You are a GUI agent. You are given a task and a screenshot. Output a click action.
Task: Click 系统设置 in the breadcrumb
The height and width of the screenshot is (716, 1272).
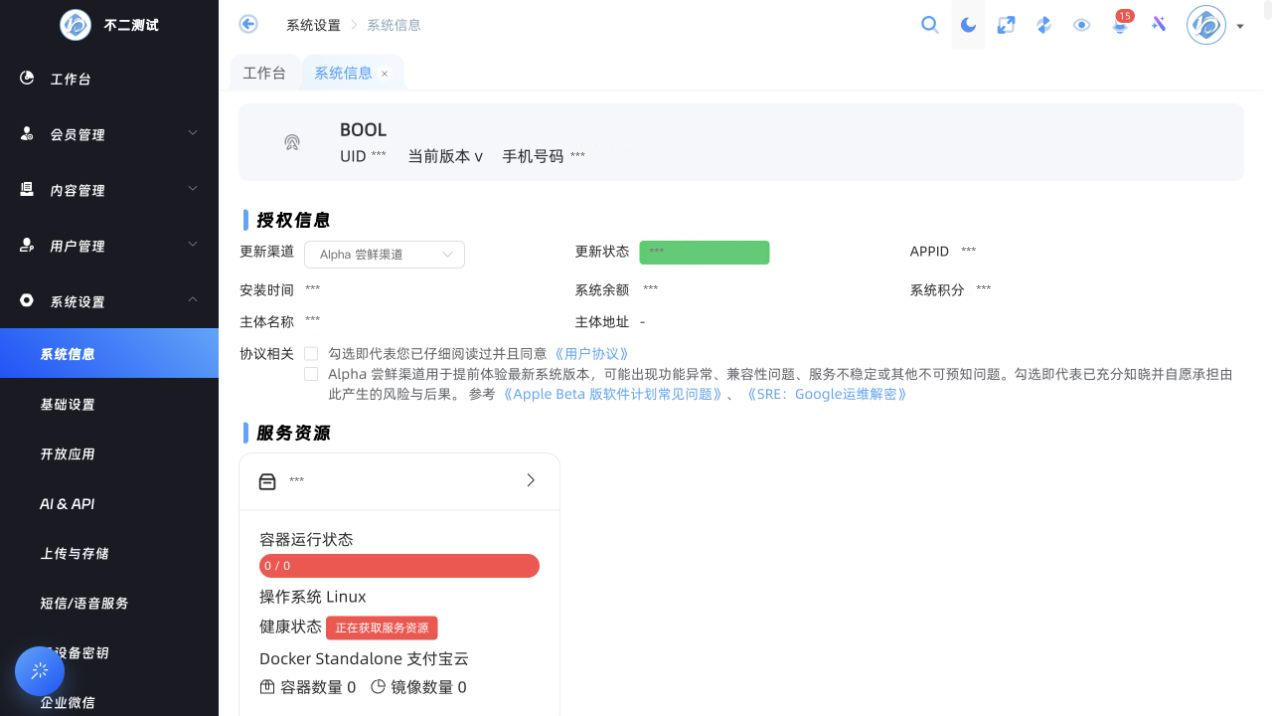pos(313,25)
